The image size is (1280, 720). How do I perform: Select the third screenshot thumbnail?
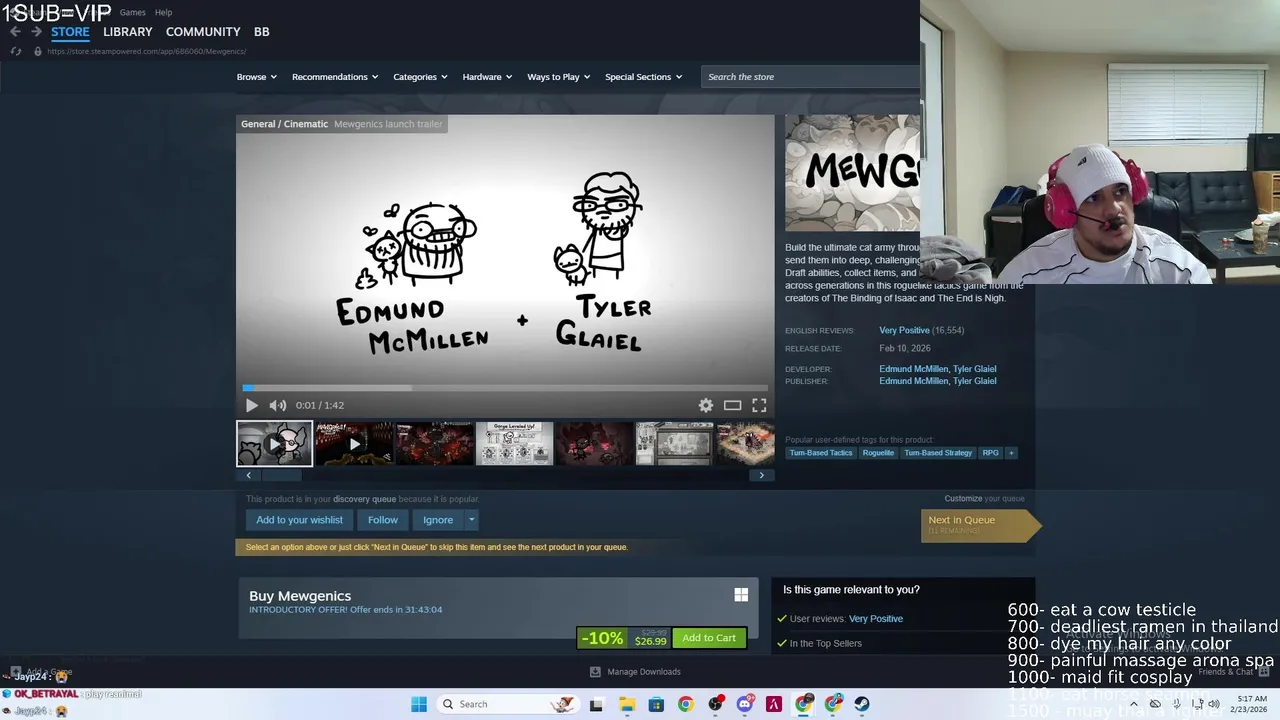coord(434,444)
